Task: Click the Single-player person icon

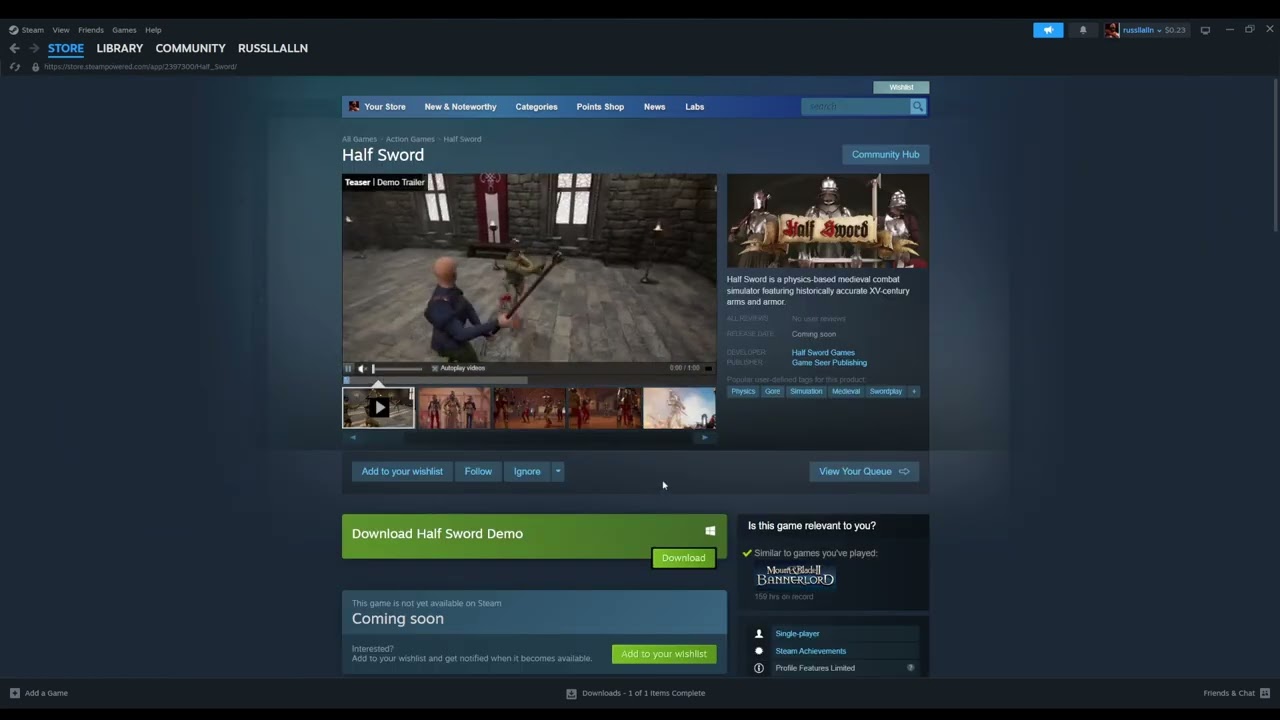Action: point(758,634)
